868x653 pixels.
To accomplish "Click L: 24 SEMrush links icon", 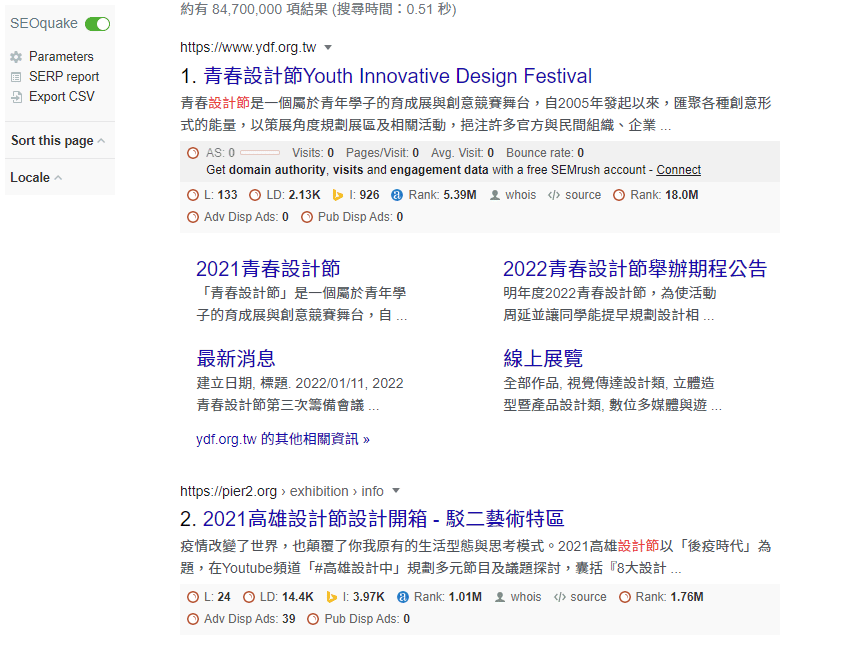I will point(193,597).
